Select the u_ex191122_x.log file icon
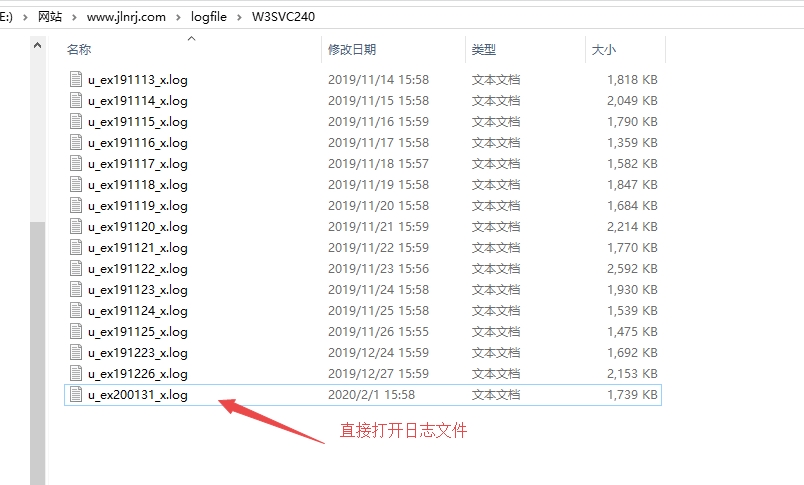 pyautogui.click(x=75, y=268)
